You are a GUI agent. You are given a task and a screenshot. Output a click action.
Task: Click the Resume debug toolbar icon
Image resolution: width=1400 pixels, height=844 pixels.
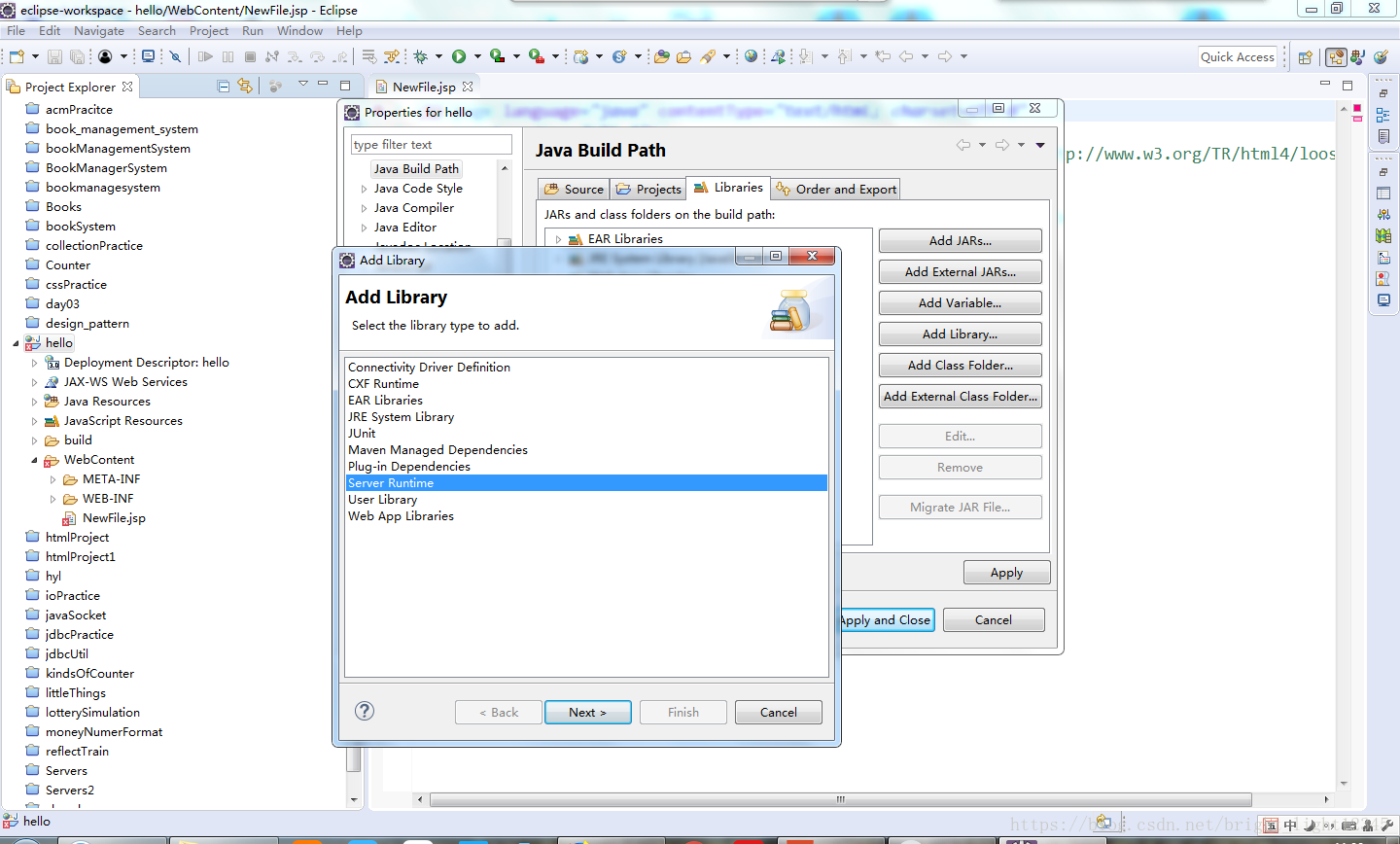[205, 56]
